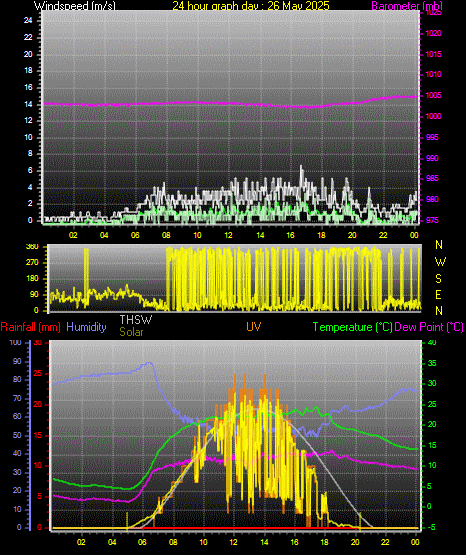Click the 100 humidity axis value
The image size is (466, 555).
16,342
